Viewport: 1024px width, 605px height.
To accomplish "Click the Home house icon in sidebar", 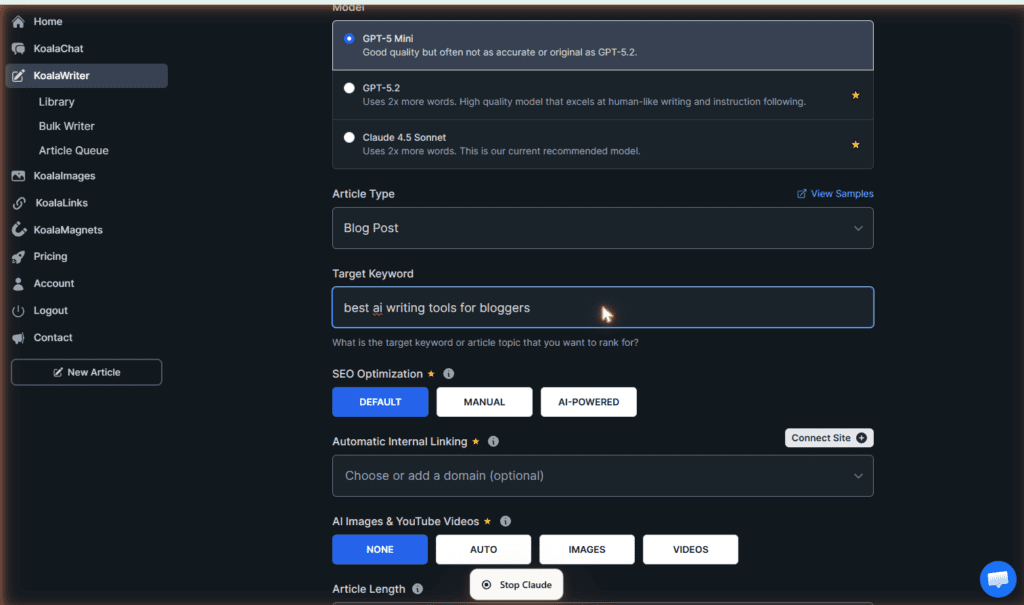I will [18, 22].
